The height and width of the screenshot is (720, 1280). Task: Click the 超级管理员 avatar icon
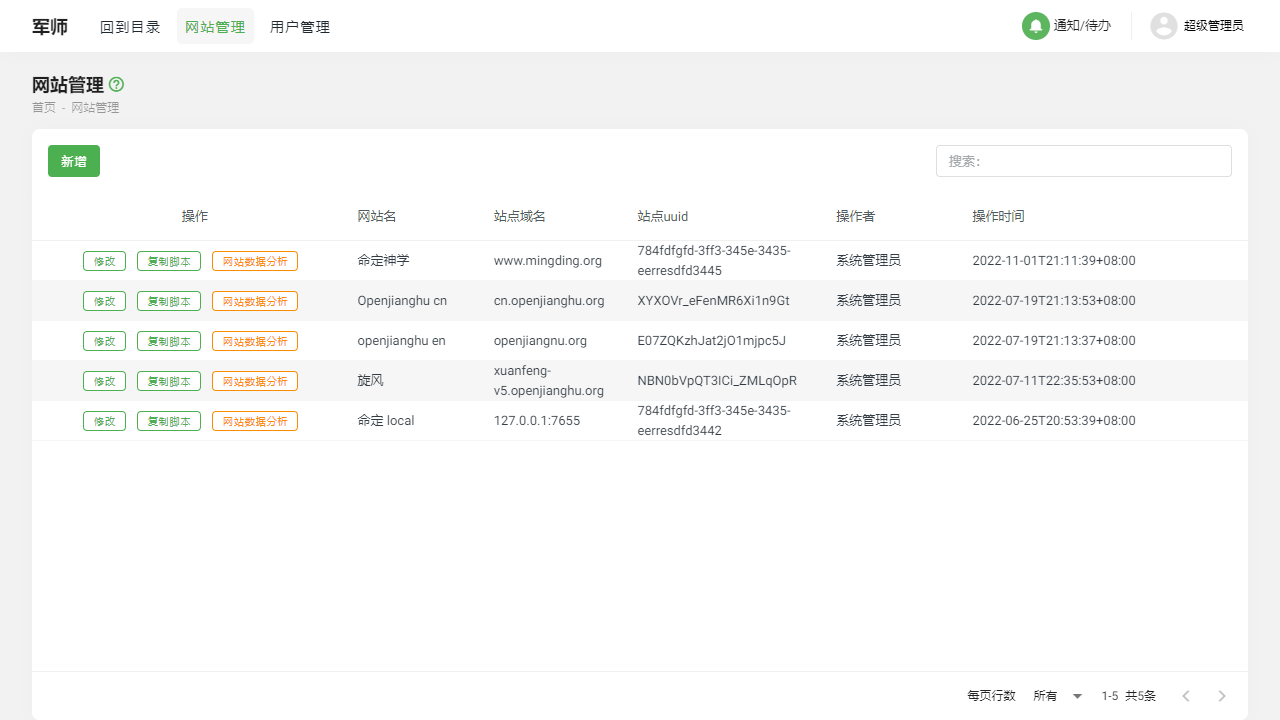(1163, 26)
